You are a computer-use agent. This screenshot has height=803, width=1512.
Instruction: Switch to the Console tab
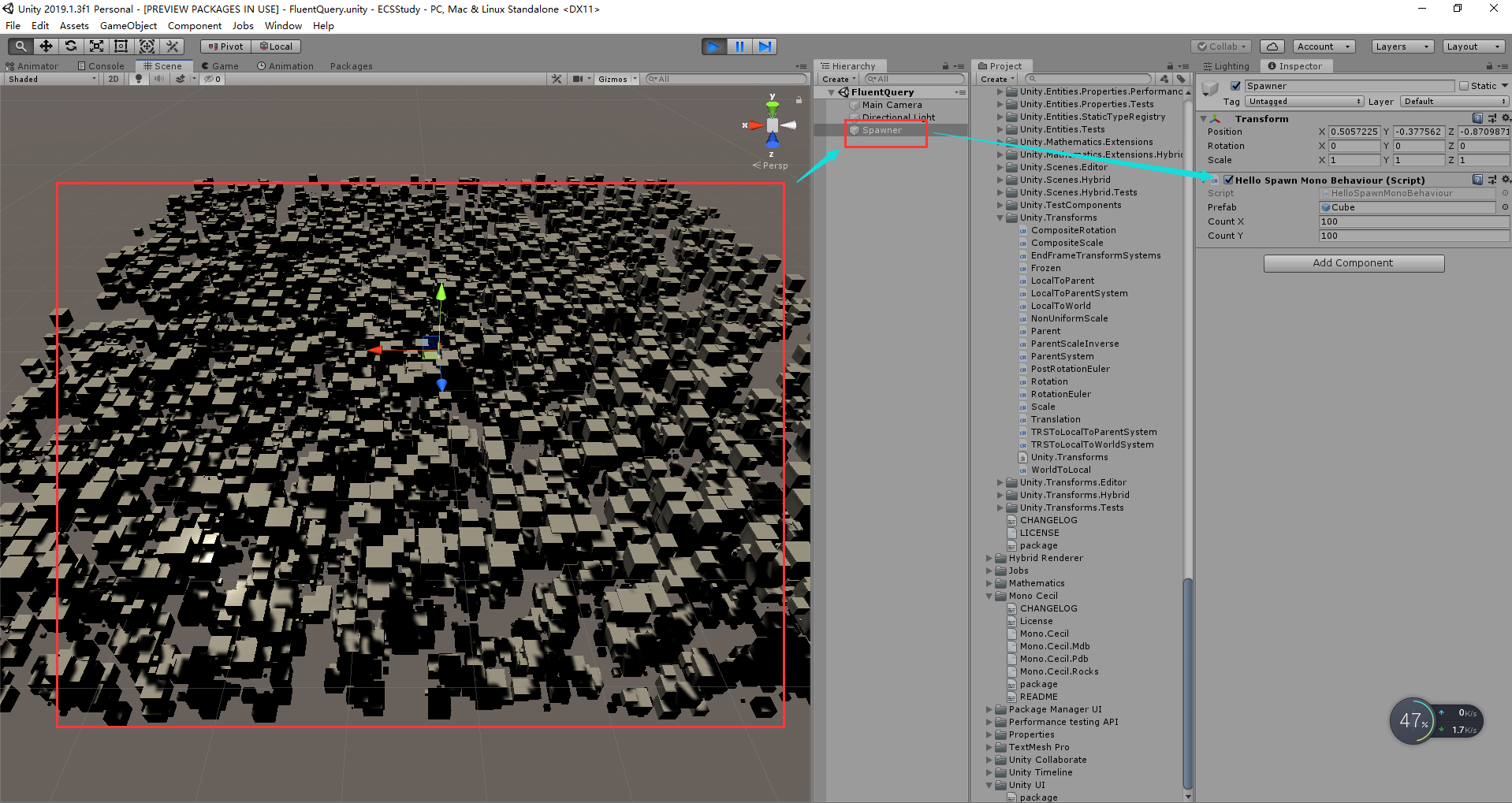tap(101, 66)
